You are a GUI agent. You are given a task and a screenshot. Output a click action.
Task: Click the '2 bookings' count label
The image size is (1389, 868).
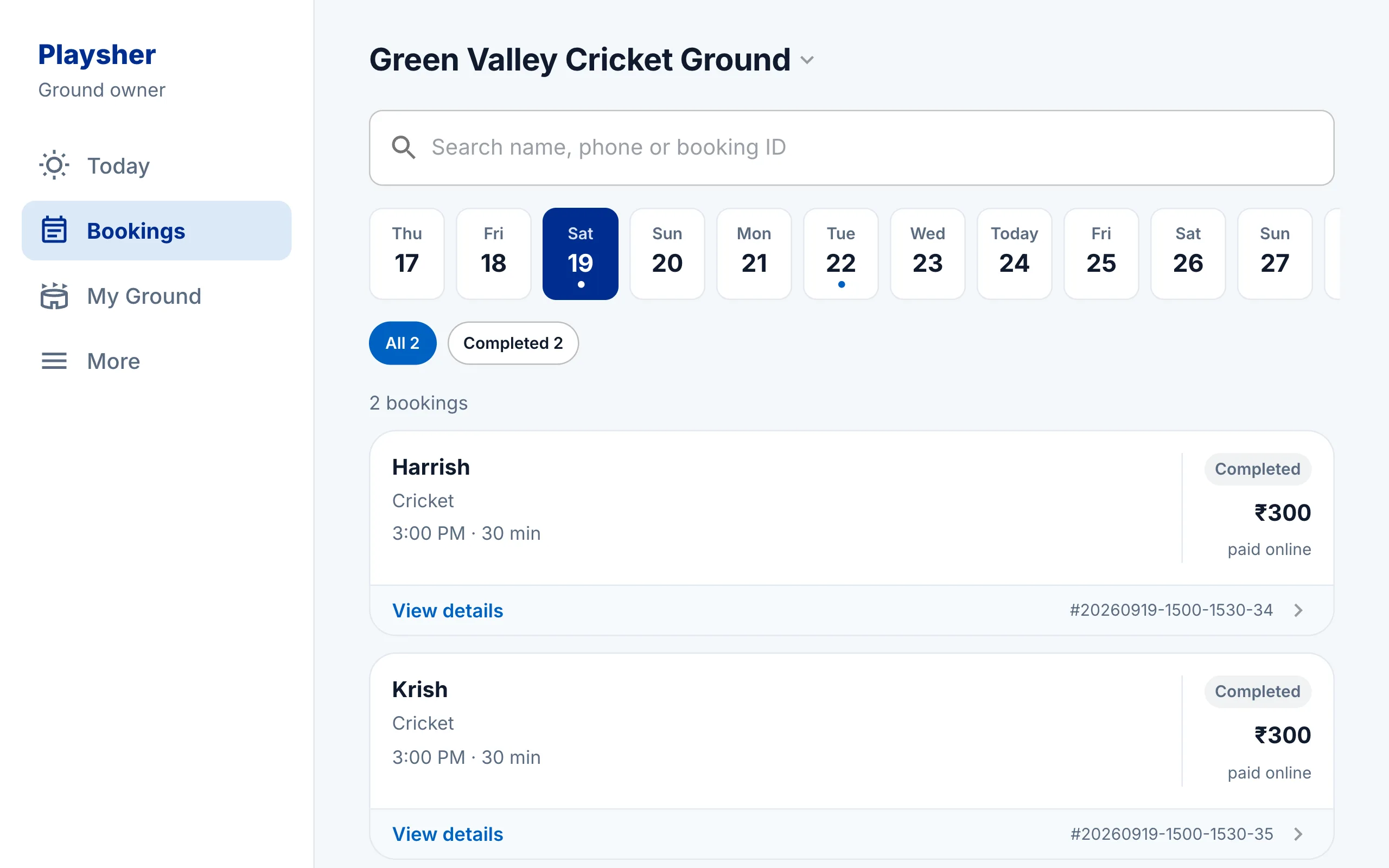coord(418,403)
